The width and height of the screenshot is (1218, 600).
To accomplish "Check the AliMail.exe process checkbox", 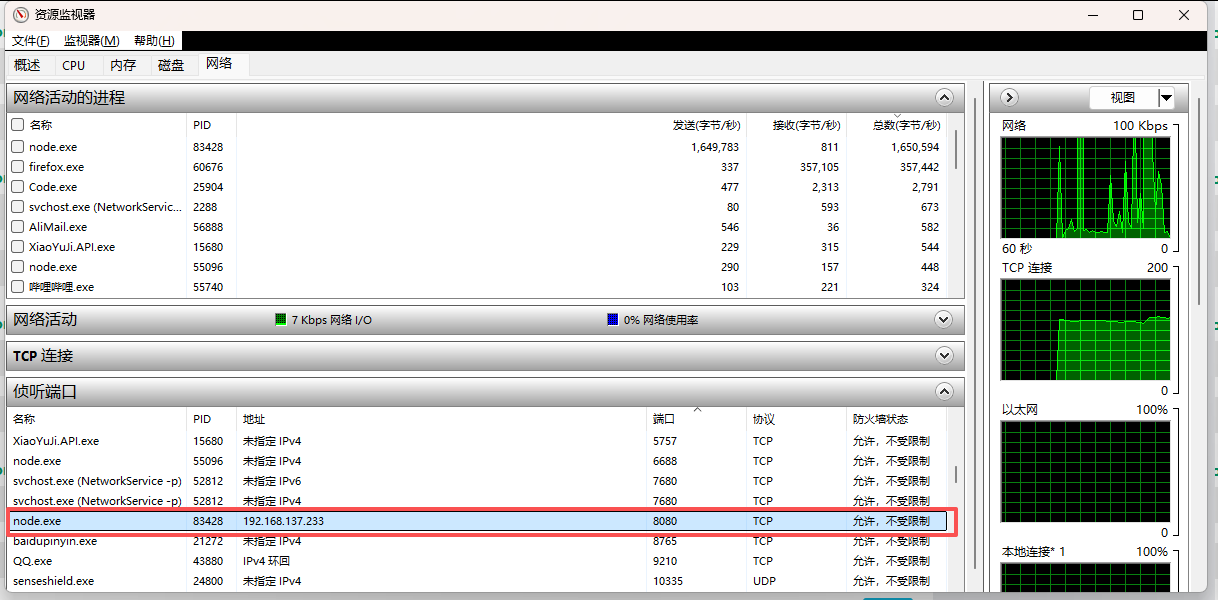I will click(x=17, y=227).
